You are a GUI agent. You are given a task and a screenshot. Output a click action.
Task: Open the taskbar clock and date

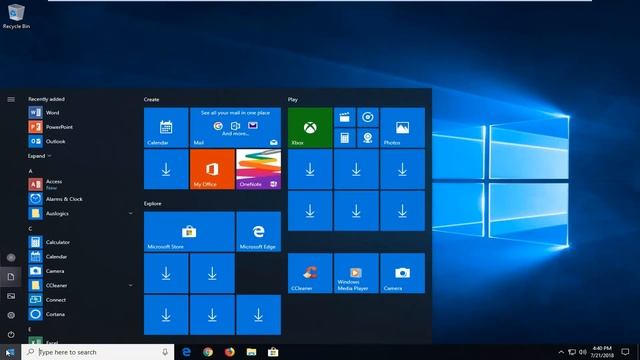coord(602,352)
